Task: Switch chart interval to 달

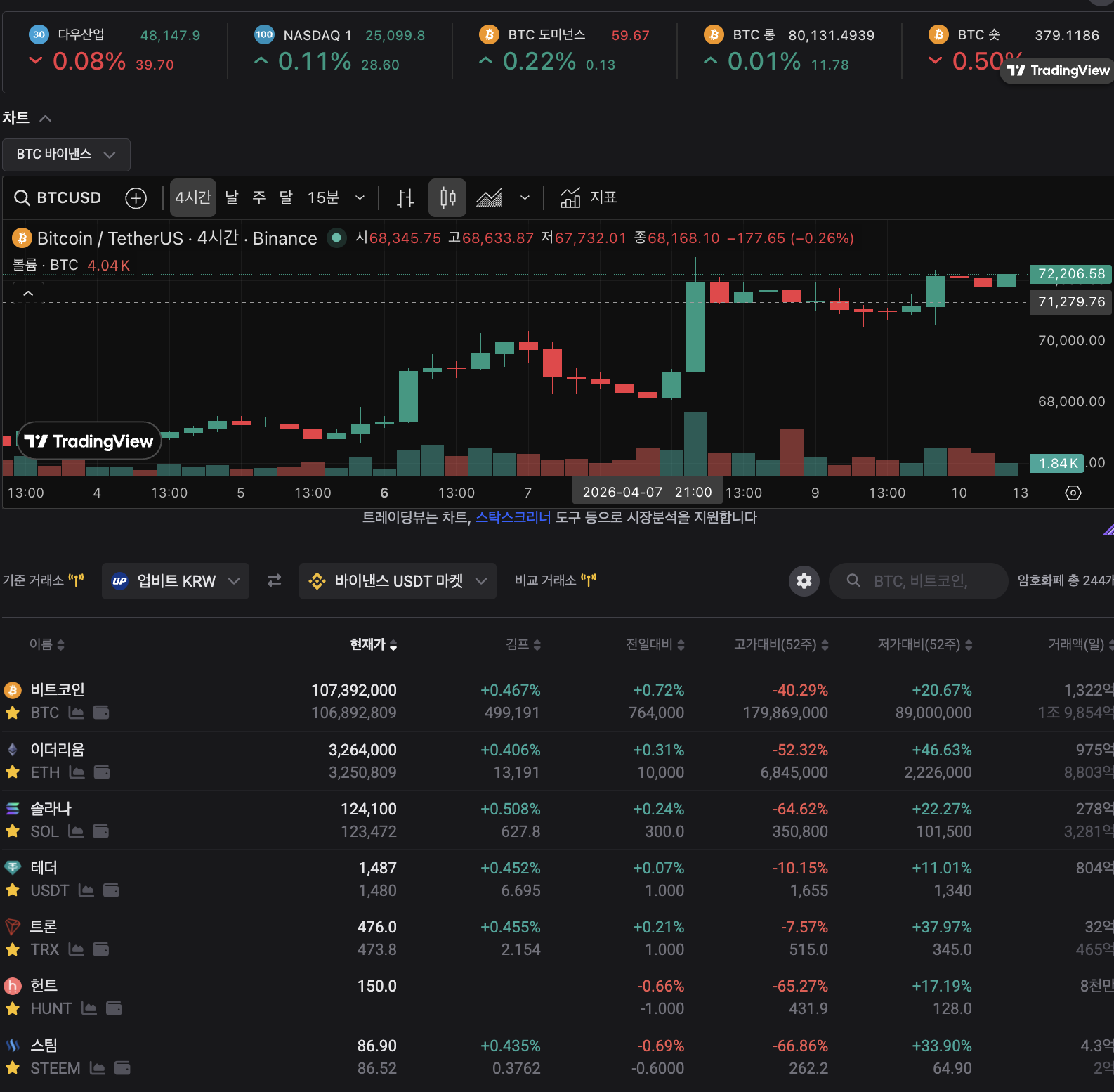Action: click(x=286, y=198)
